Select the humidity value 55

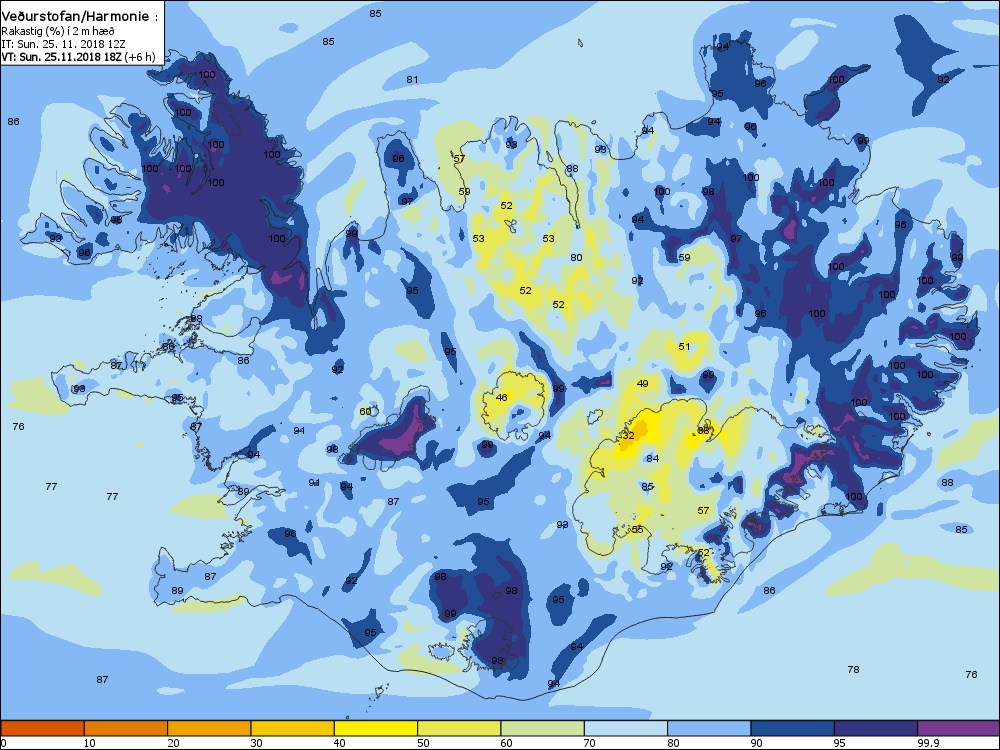click(638, 529)
